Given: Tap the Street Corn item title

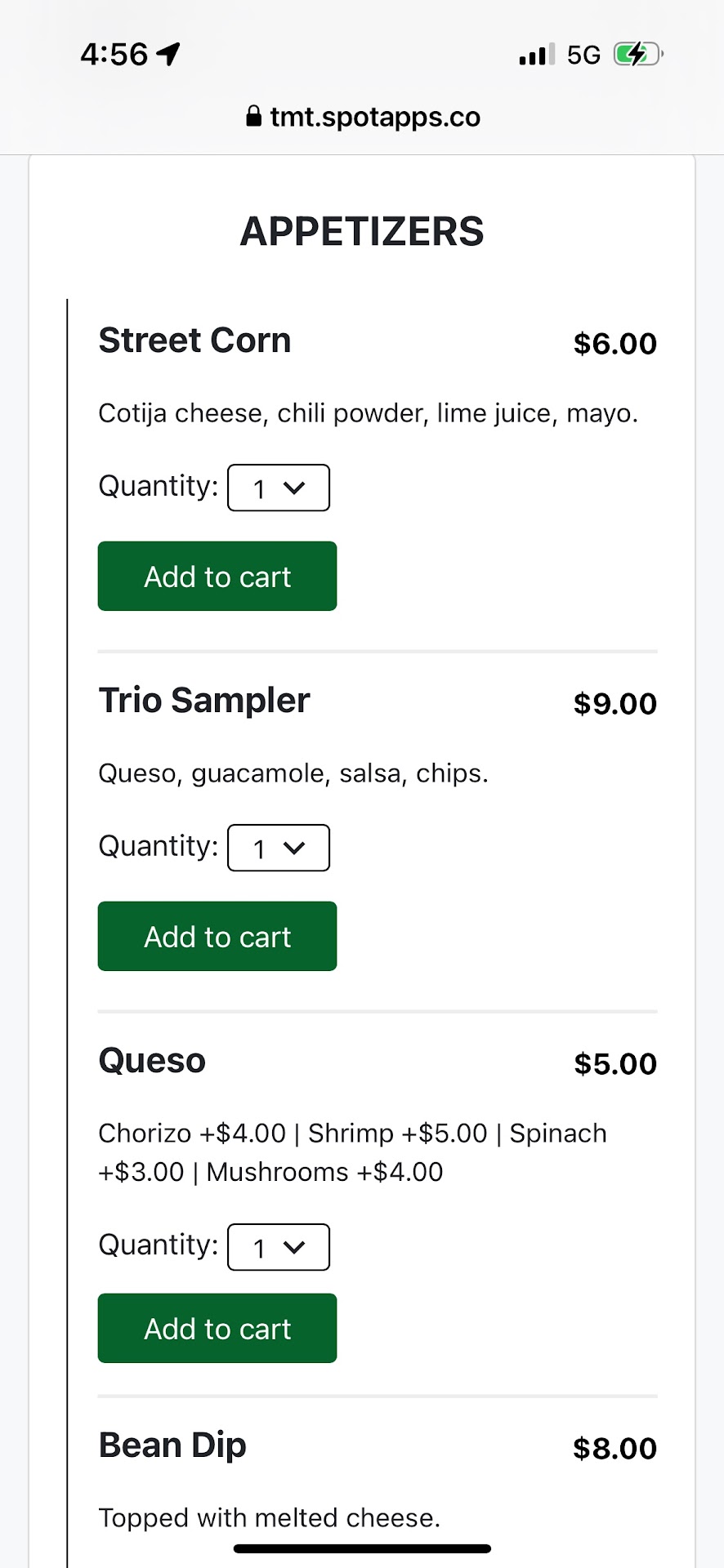Looking at the screenshot, I should tap(194, 341).
